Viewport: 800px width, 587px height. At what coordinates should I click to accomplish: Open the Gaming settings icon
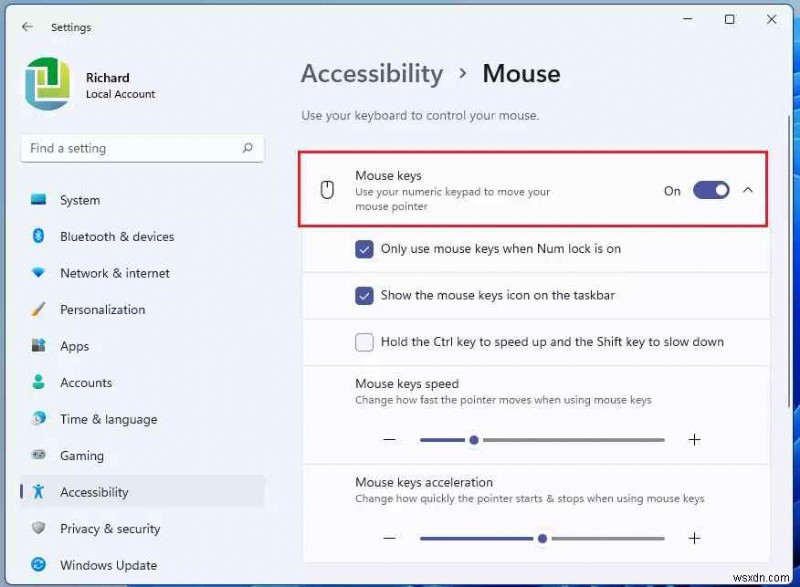coord(39,456)
